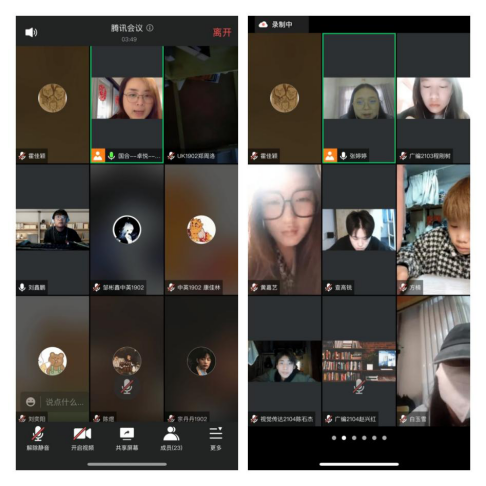Tap muted mic overlay on bookshelf video
The width and height of the screenshot is (486, 486).
[359, 387]
